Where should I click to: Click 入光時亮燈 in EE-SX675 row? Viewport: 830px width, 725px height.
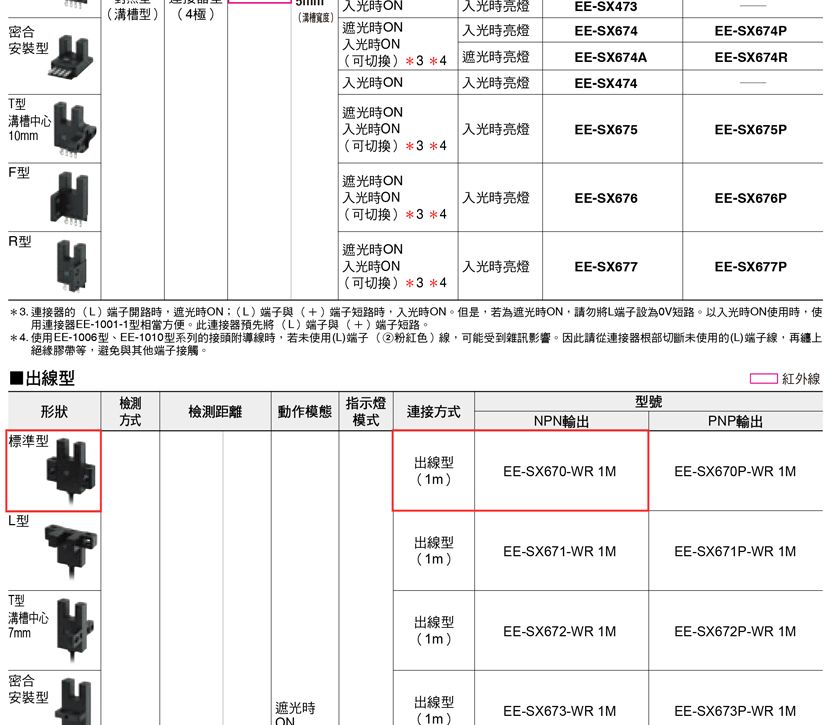(496, 130)
